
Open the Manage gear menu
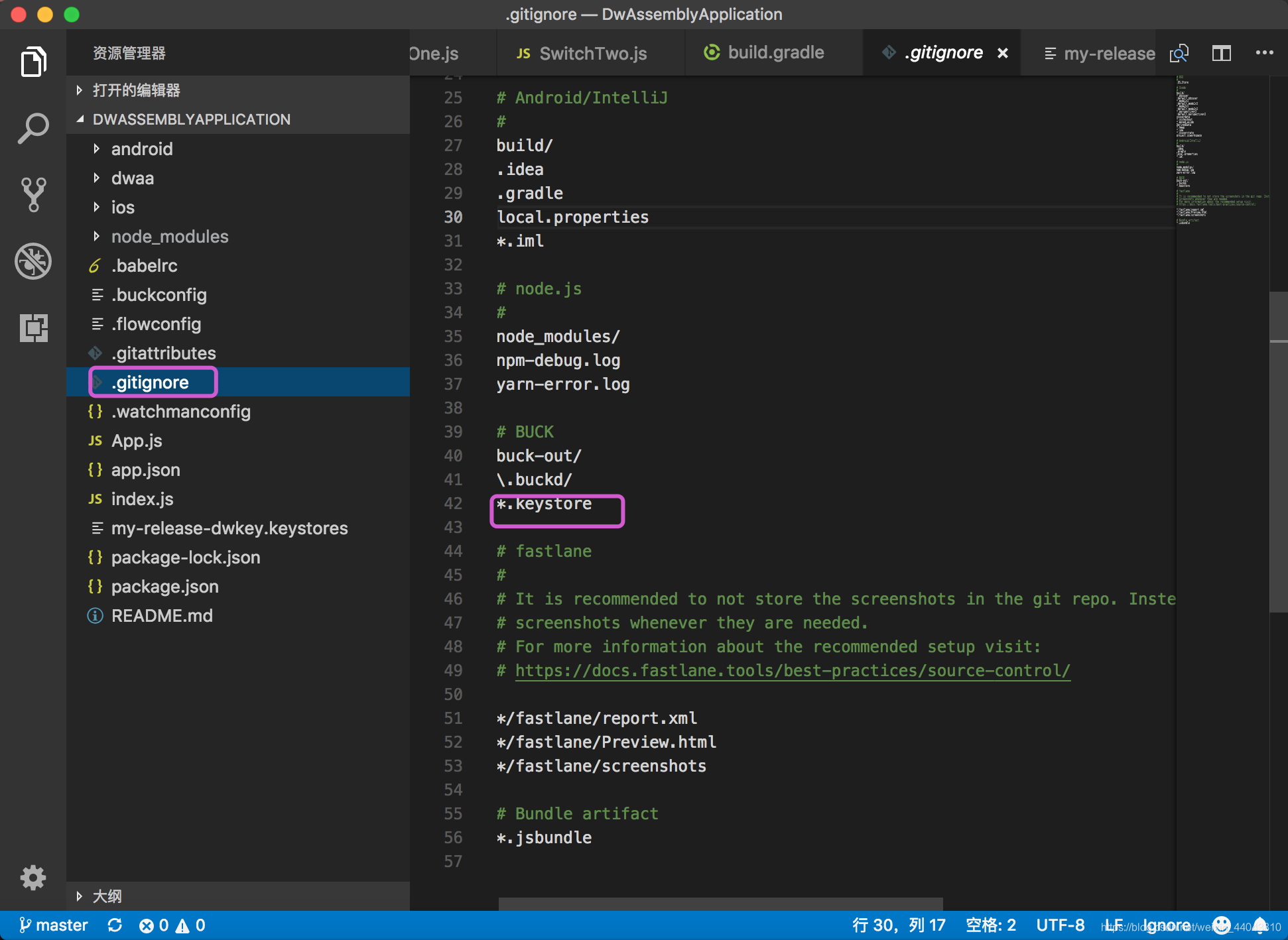click(33, 878)
